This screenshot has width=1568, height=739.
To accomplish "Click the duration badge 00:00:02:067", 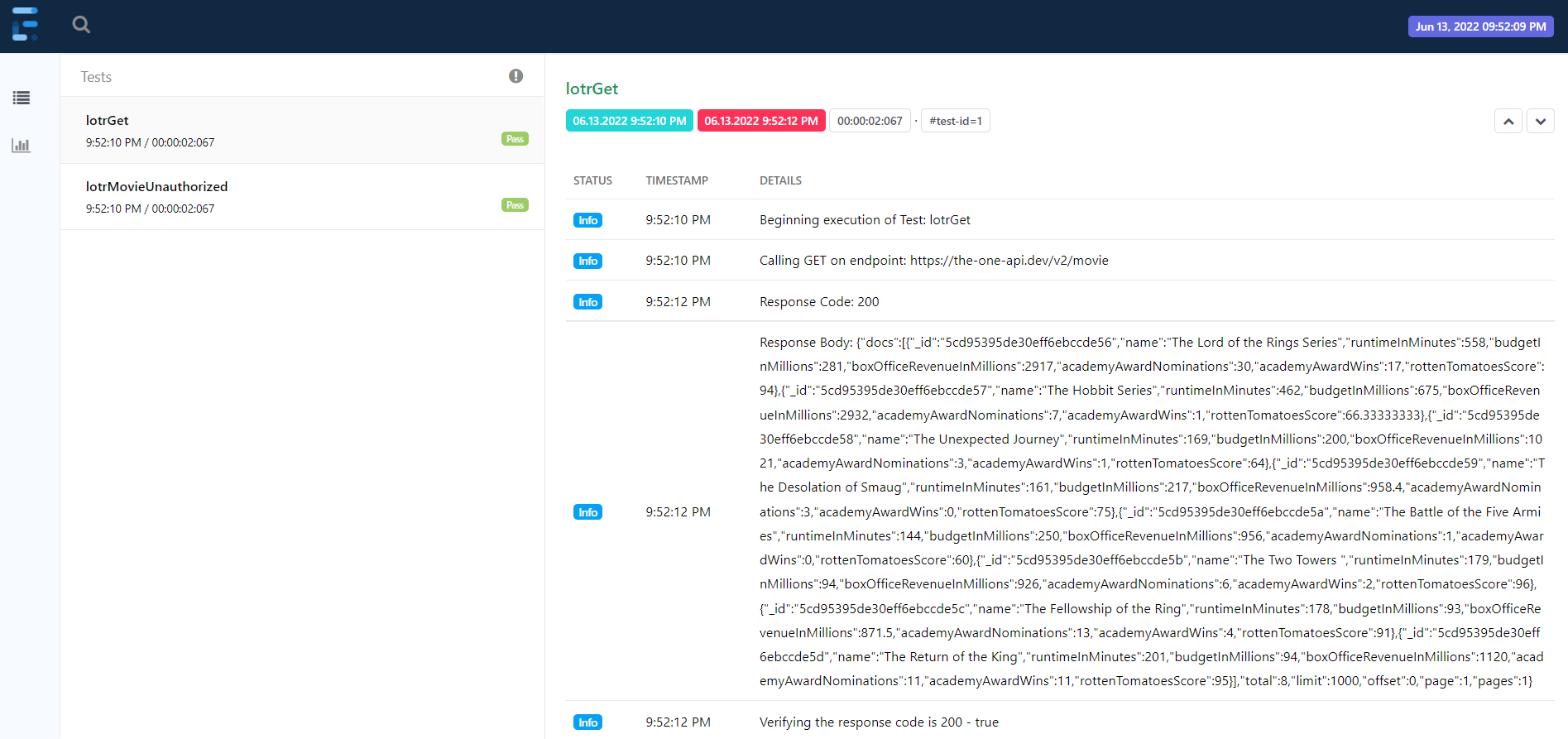I will (870, 121).
